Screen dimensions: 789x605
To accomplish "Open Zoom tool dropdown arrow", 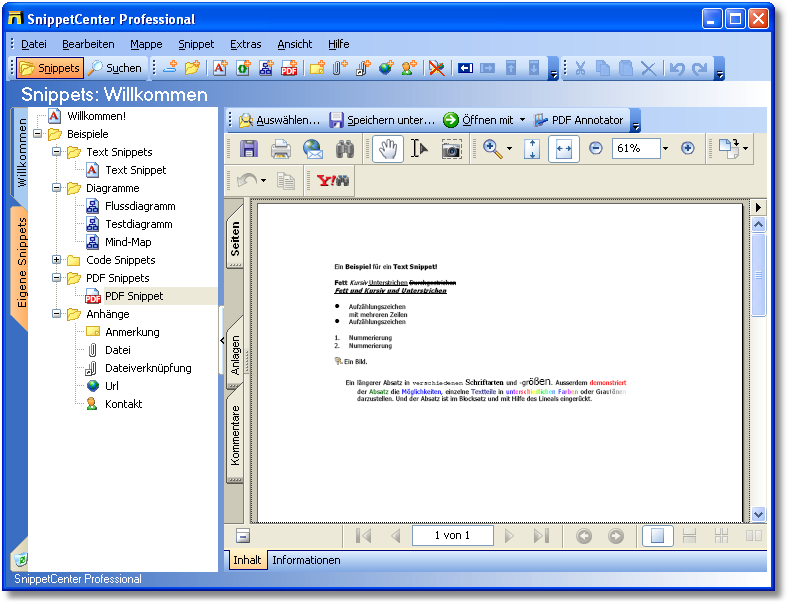I will tap(509, 149).
